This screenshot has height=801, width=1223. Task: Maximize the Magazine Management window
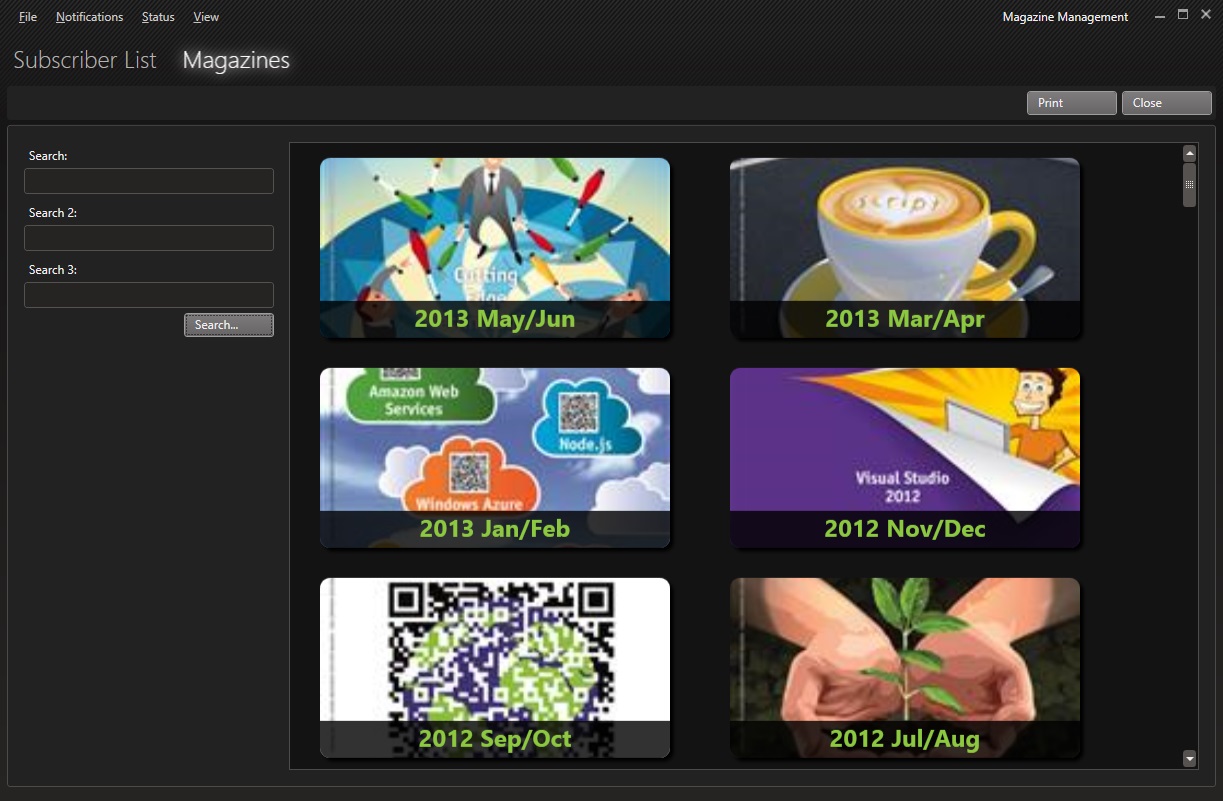[x=1183, y=15]
